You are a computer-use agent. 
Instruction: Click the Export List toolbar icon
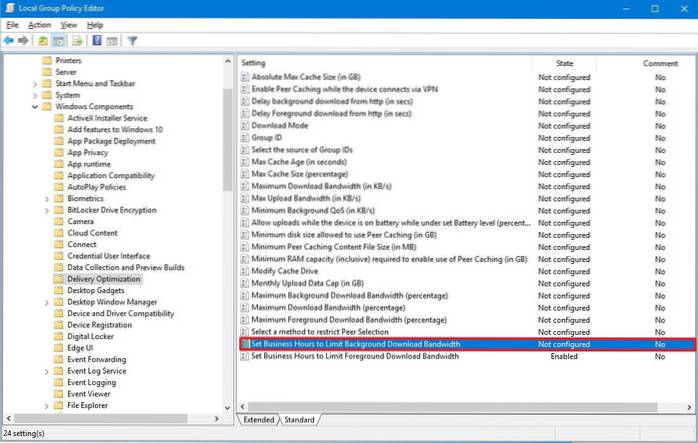click(x=79, y=40)
